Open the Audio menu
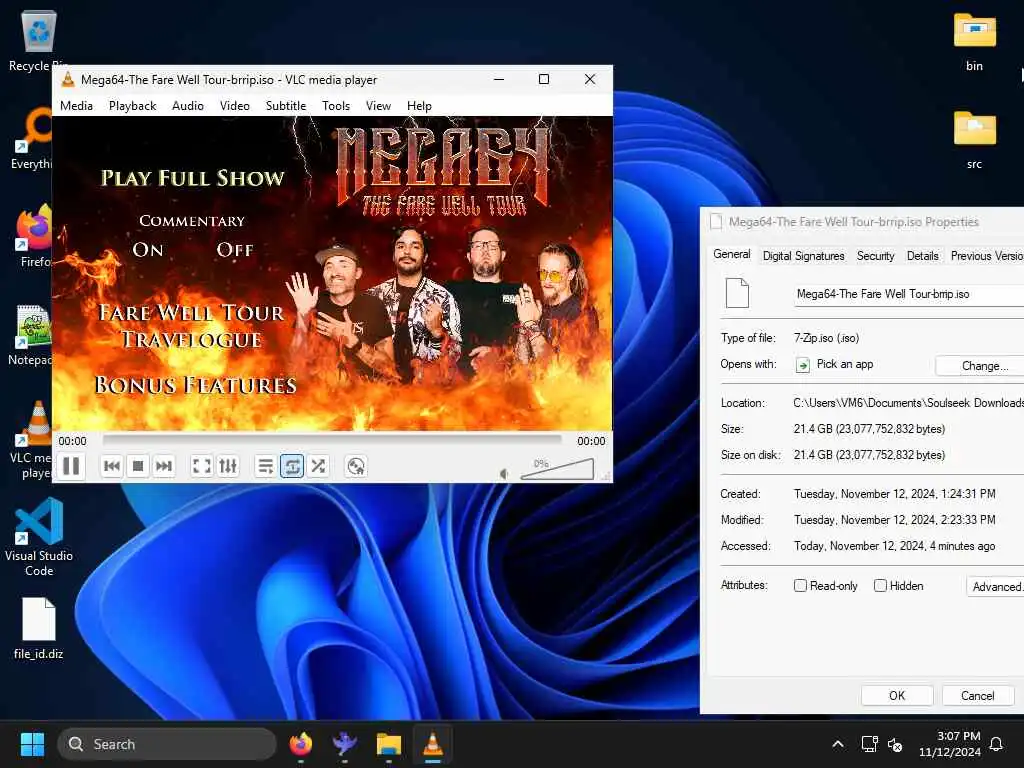This screenshot has height=768, width=1024. tap(188, 106)
